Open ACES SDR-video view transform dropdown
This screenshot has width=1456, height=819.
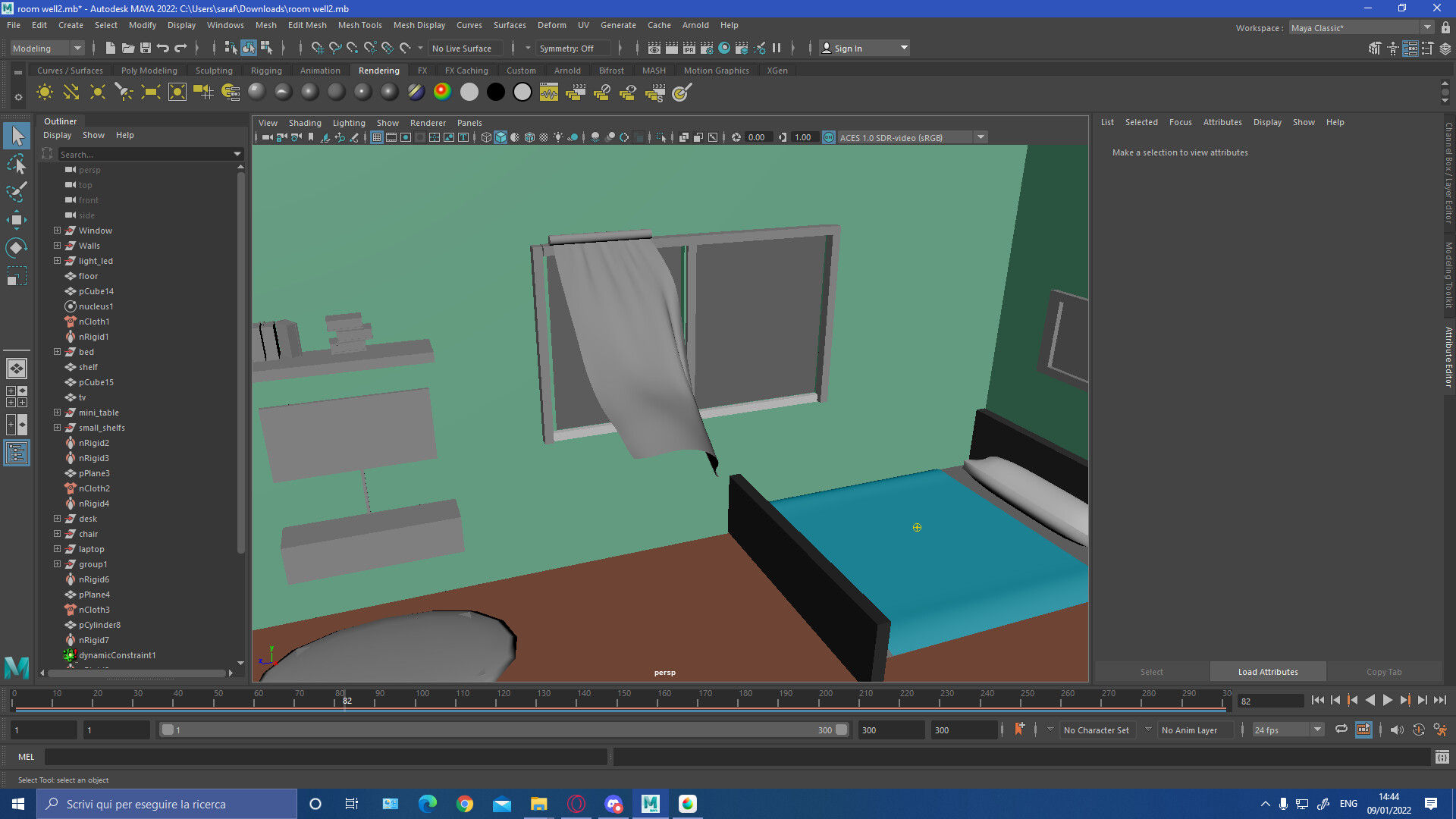[912, 137]
